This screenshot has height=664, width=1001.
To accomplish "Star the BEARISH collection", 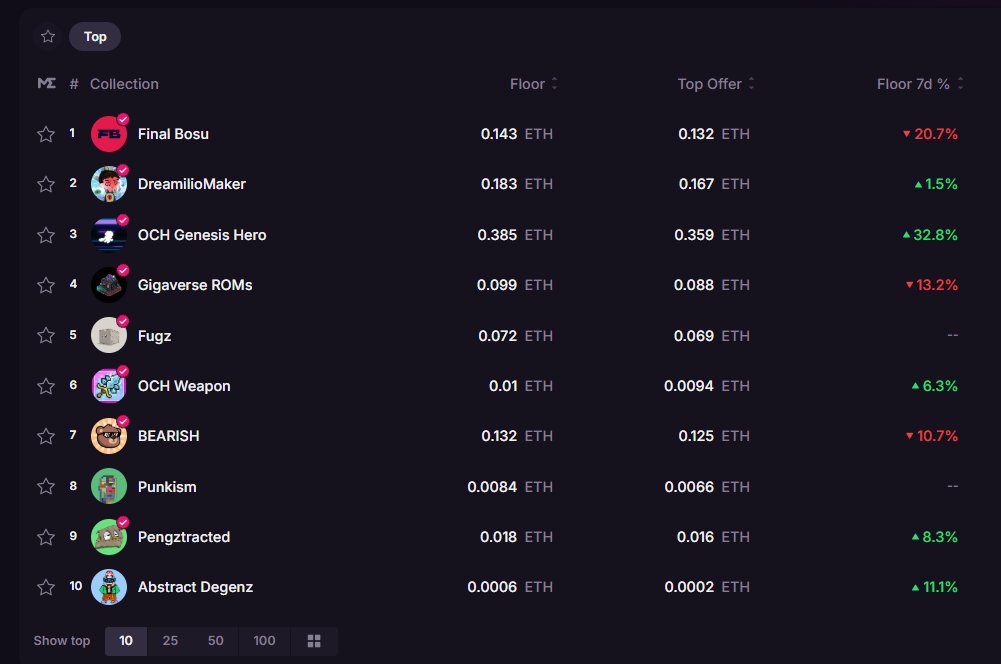I will (46, 436).
